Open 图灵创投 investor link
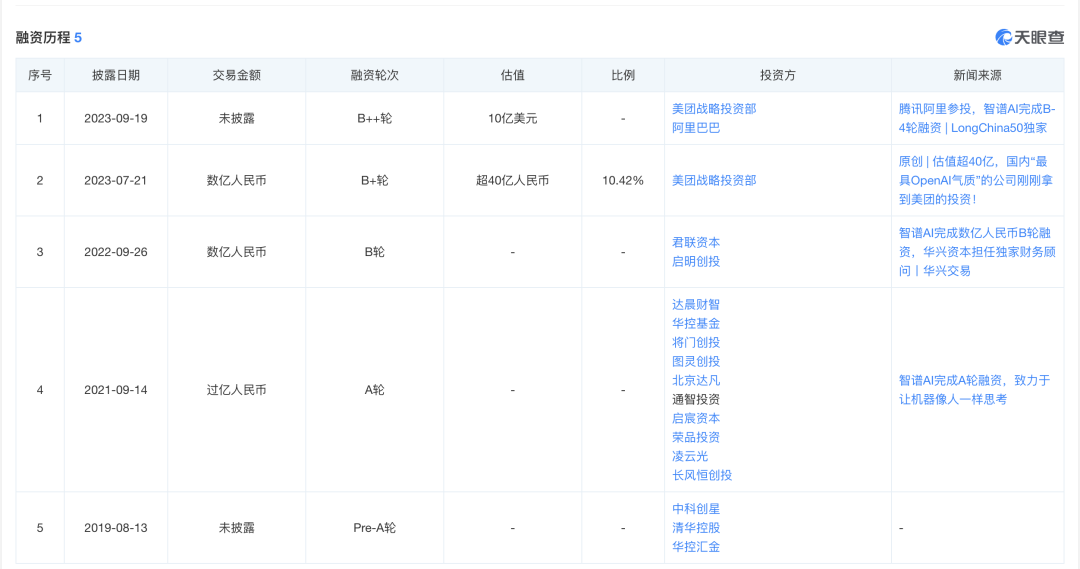 point(696,361)
